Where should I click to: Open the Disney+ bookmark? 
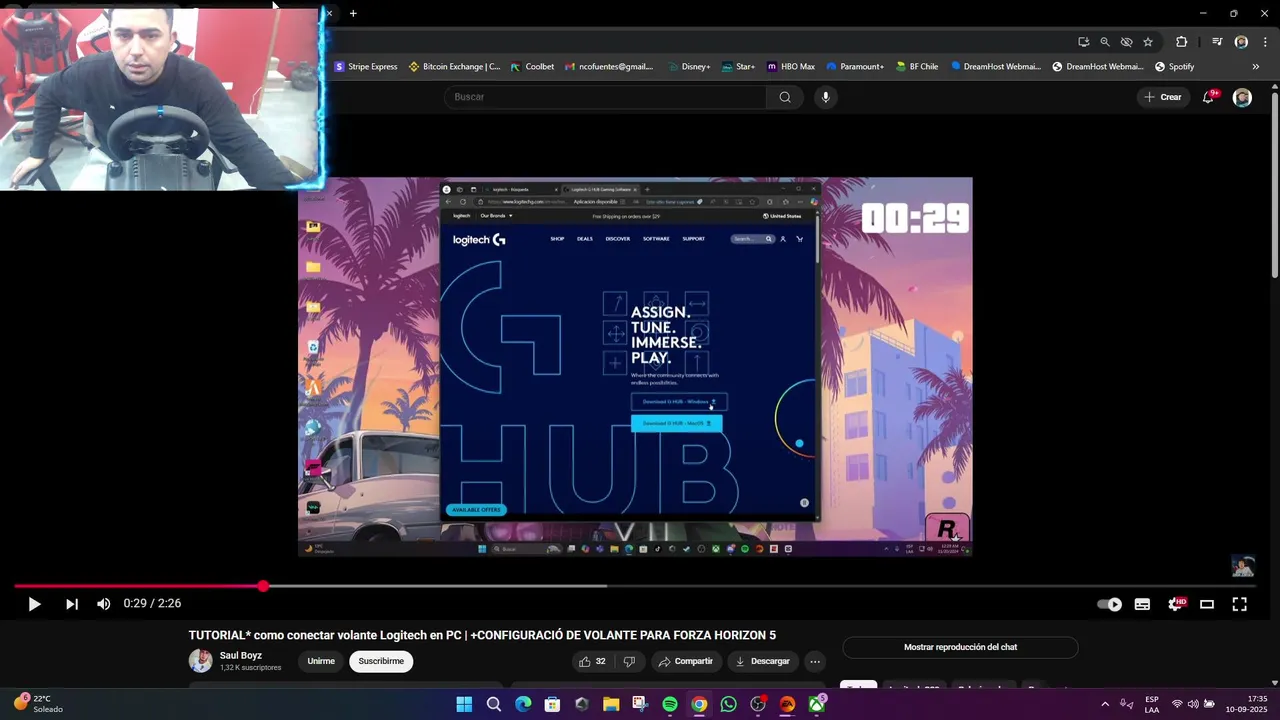(x=688, y=67)
